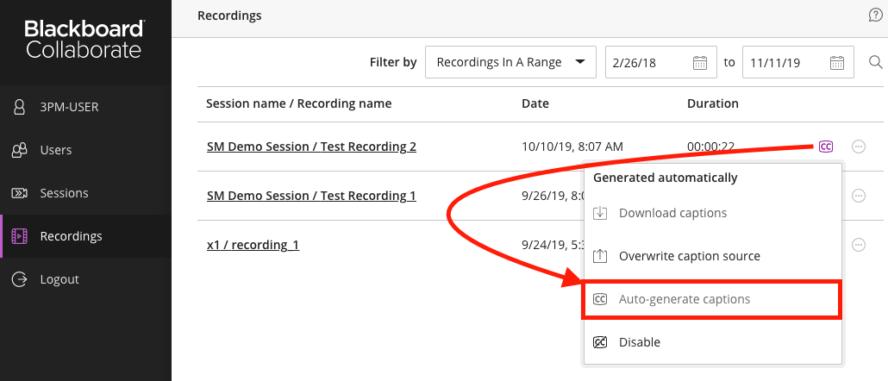Click the Date column header
Image resolution: width=888 pixels, height=381 pixels.
point(535,104)
